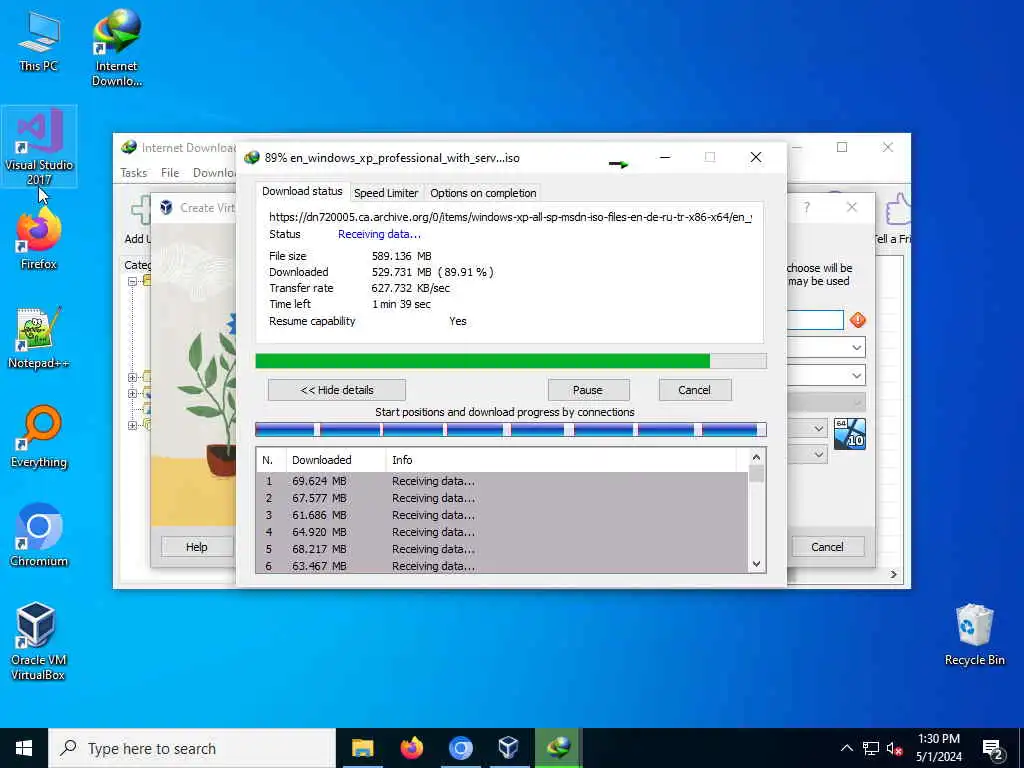Click the taskbar search box
Screen dimensions: 1024x768
(x=192, y=748)
